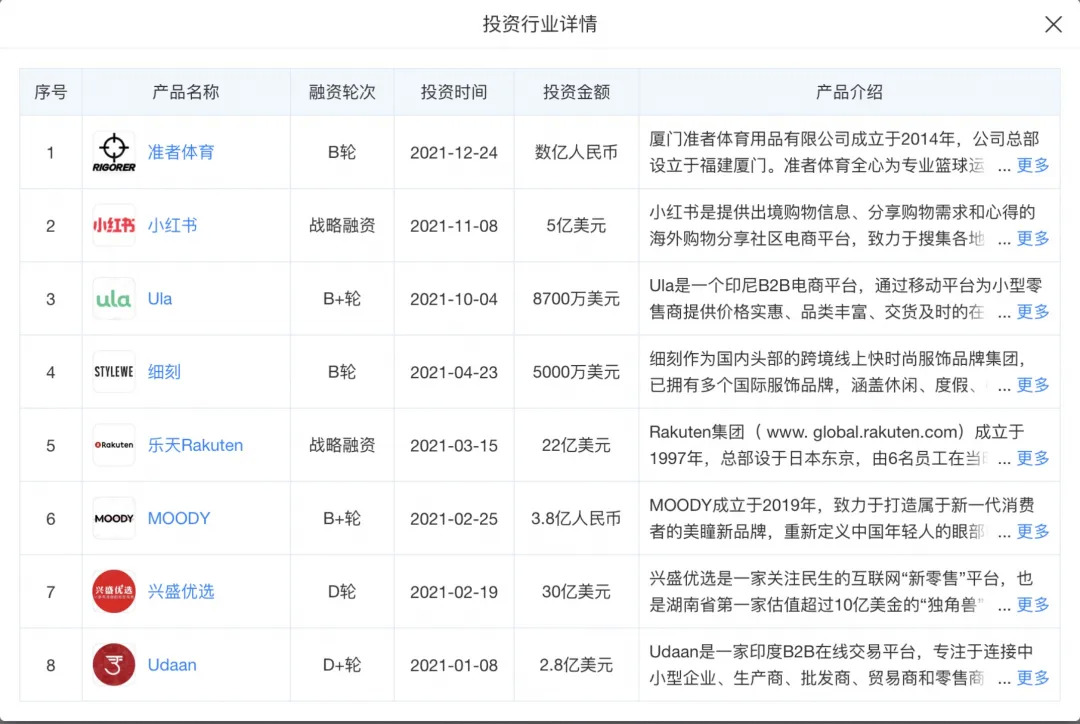
Task: Click the 产品介绍 column header
Action: tap(849, 92)
